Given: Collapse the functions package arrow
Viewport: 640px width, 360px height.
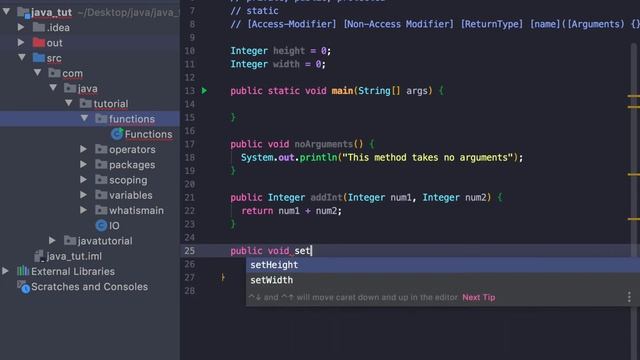Looking at the screenshot, I should (84, 118).
